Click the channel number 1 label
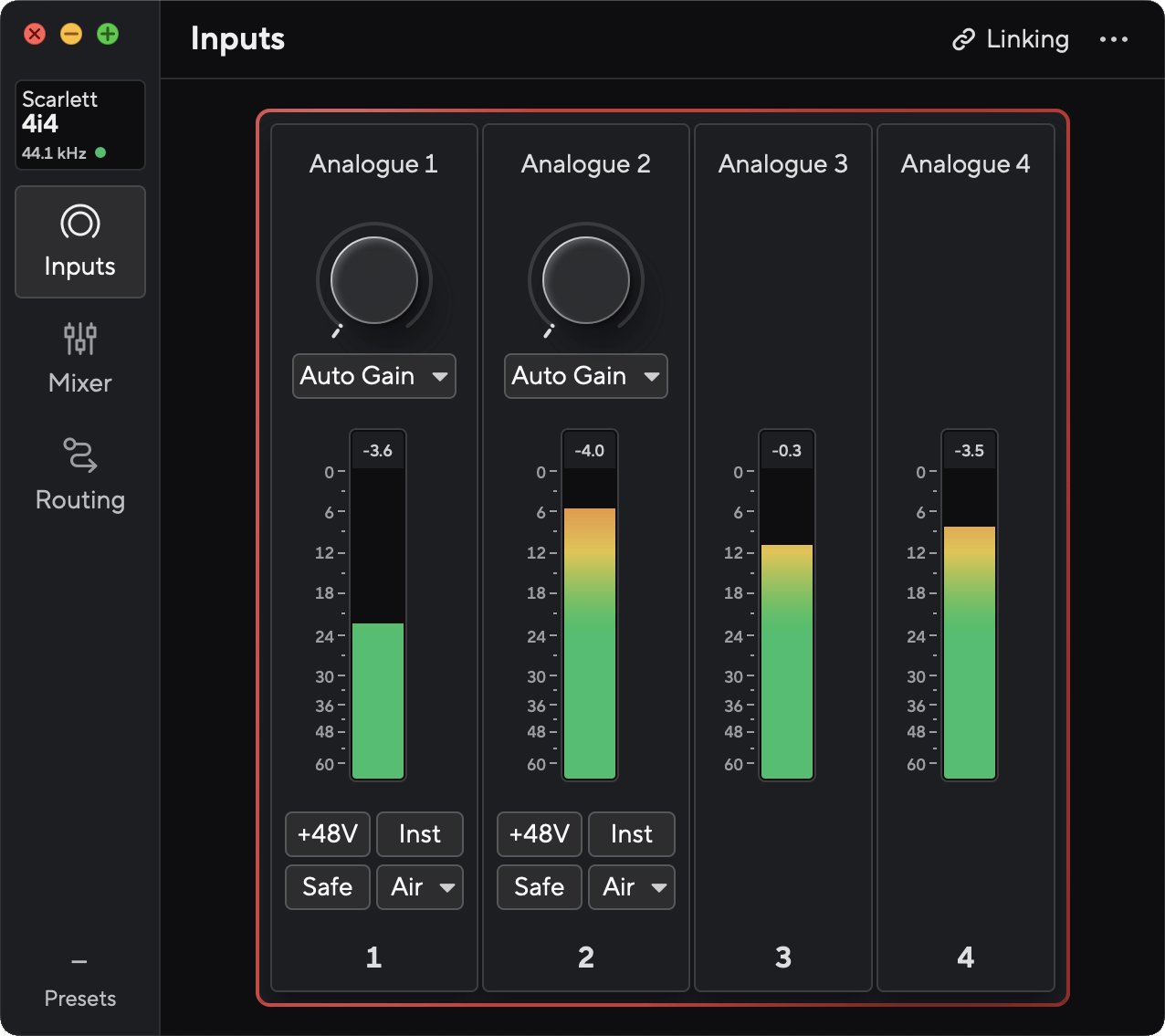Viewport: 1165px width, 1036px height. point(374,958)
